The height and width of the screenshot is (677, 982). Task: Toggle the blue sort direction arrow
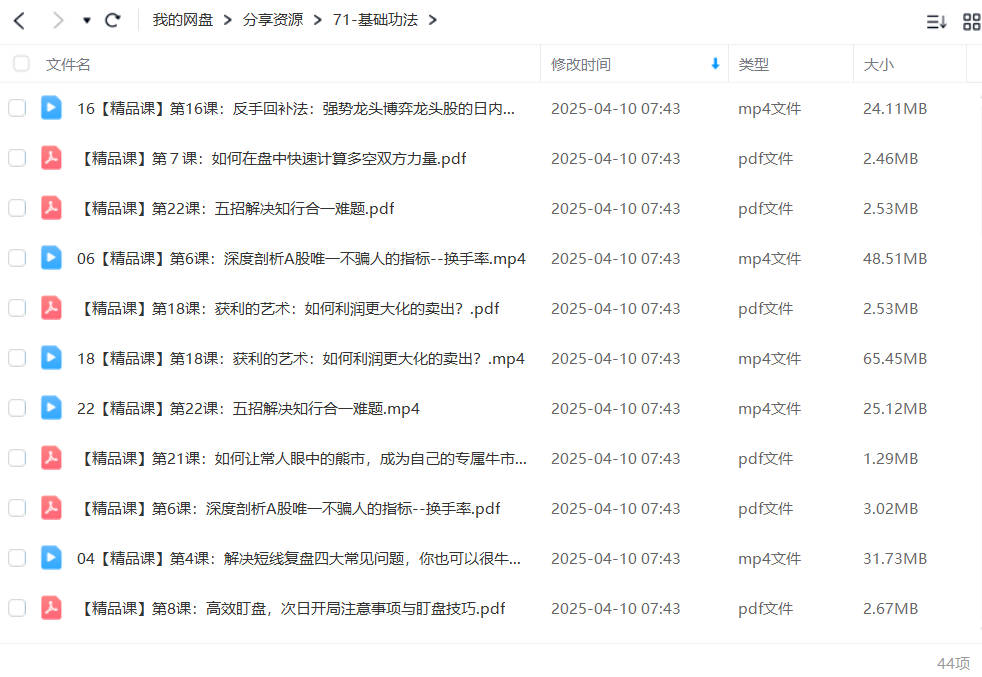coord(715,64)
